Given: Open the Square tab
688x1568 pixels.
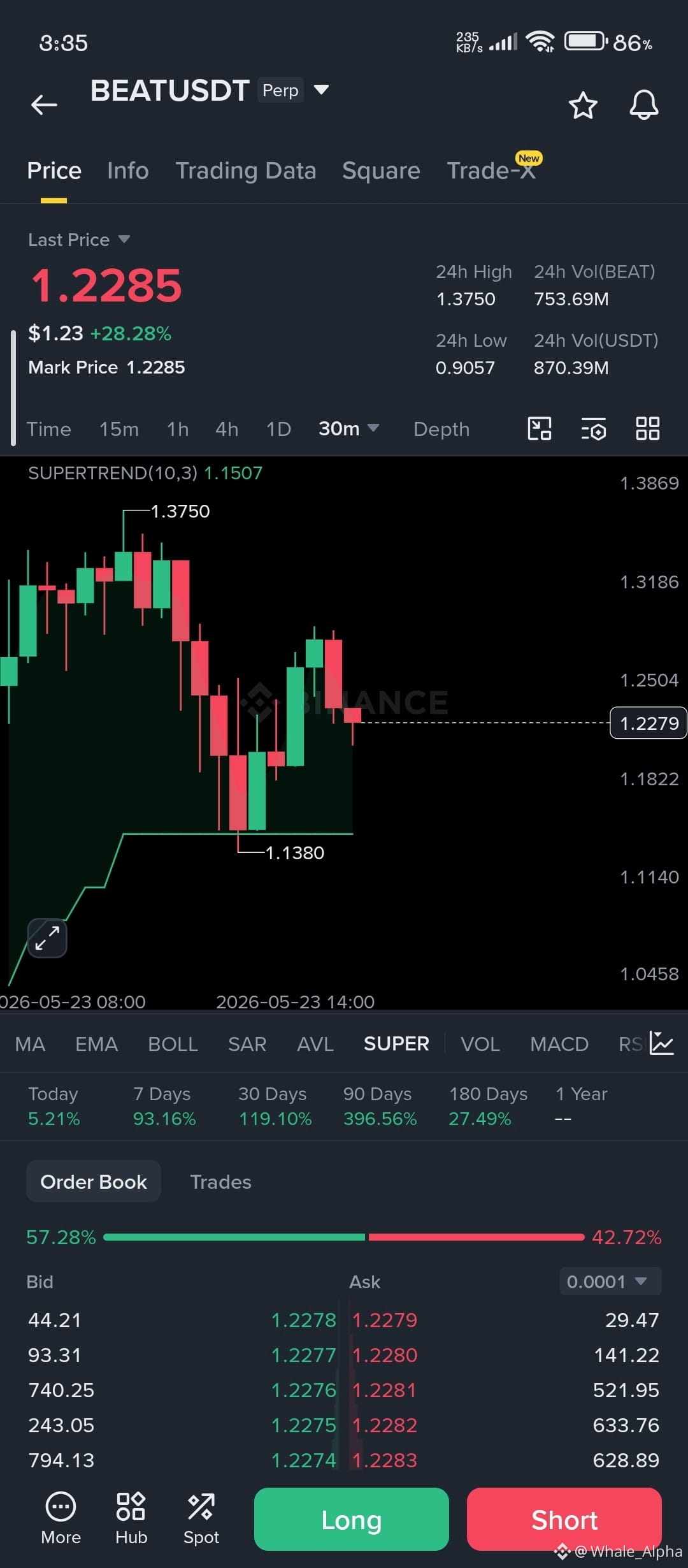Looking at the screenshot, I should [x=381, y=171].
